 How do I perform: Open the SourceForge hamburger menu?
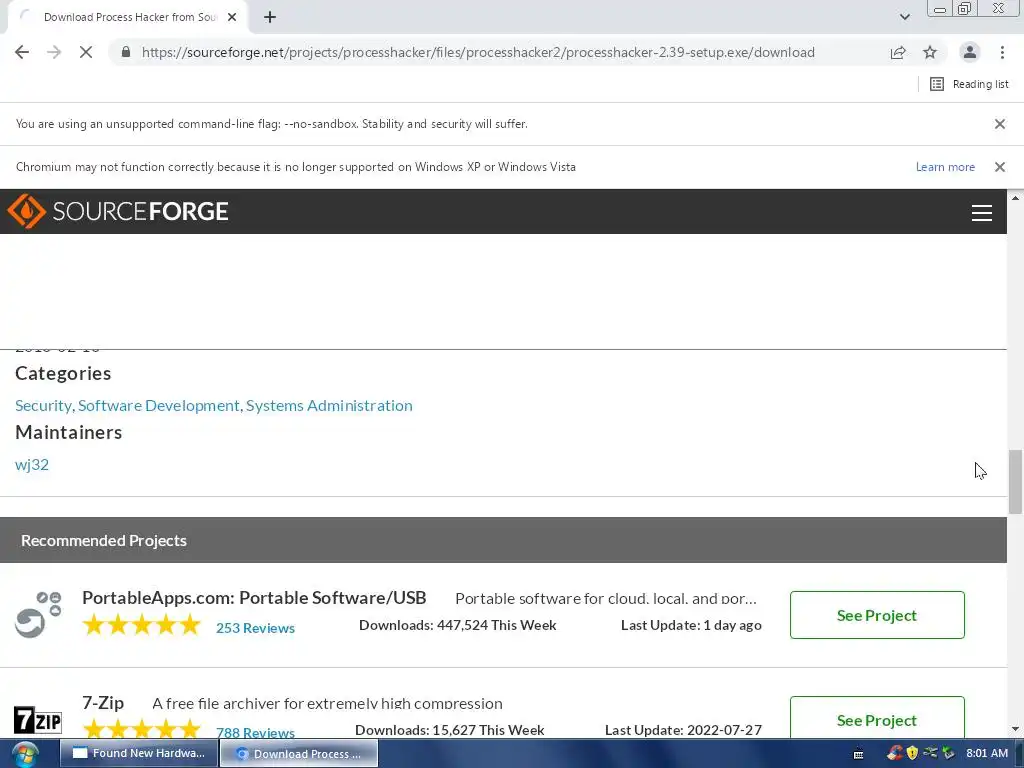coord(982,212)
